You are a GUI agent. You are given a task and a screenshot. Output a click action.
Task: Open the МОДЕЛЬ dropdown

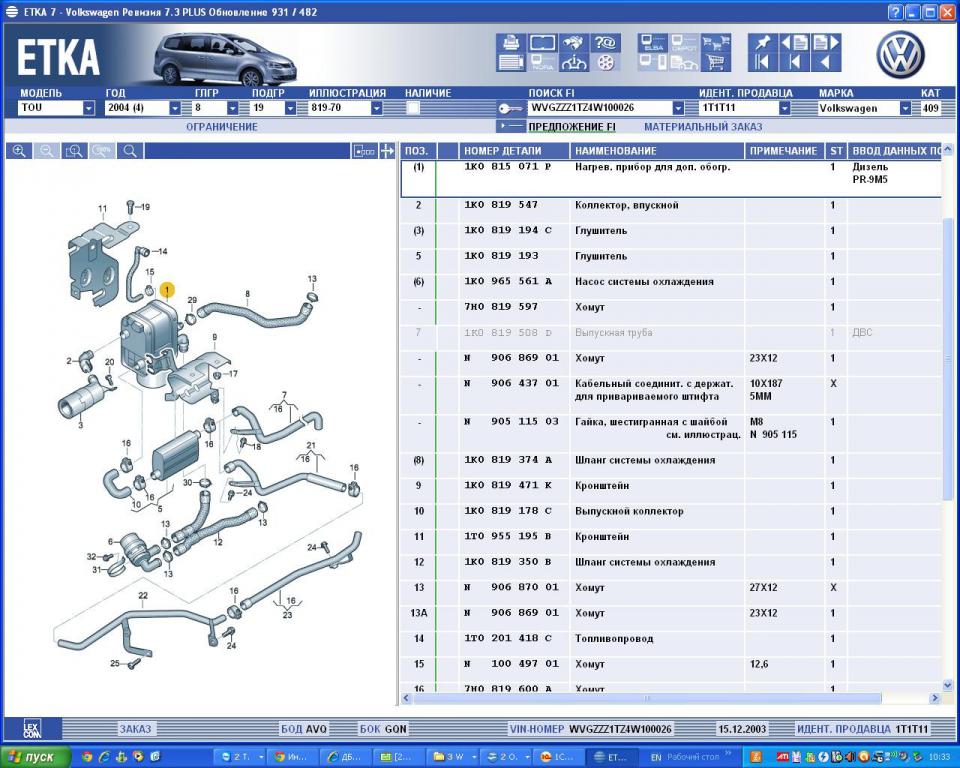point(89,108)
